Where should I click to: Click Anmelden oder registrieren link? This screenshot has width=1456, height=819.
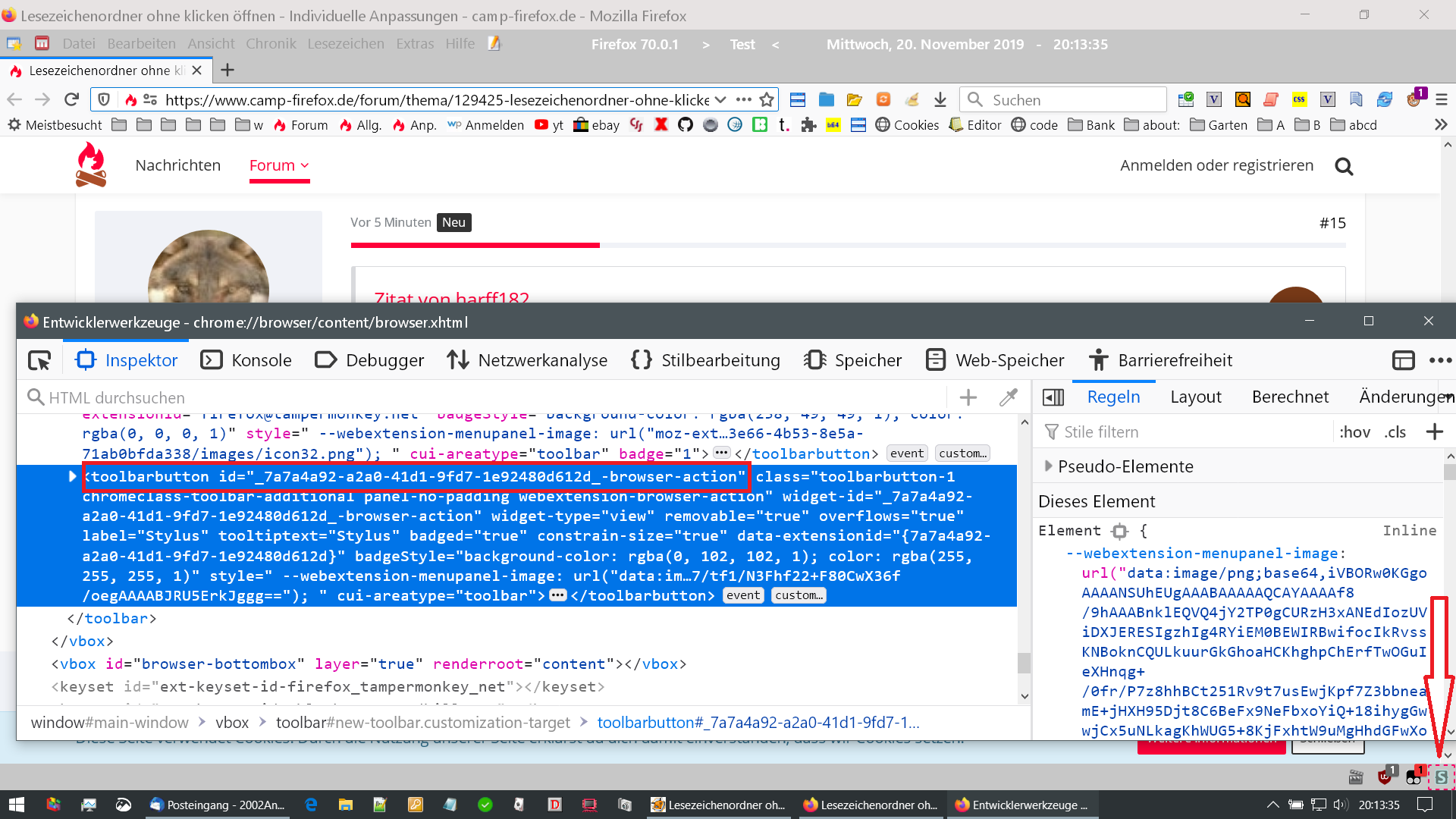1216,165
